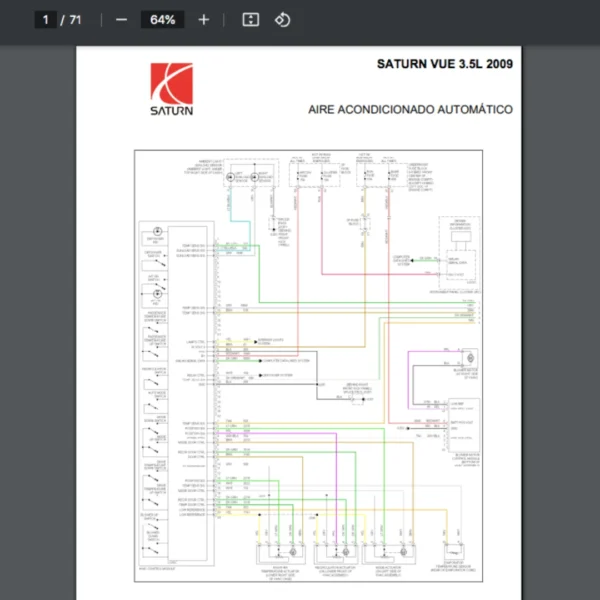Rotate the document counterclockwise
Image resolution: width=600 pixels, height=600 pixels.
tap(282, 20)
